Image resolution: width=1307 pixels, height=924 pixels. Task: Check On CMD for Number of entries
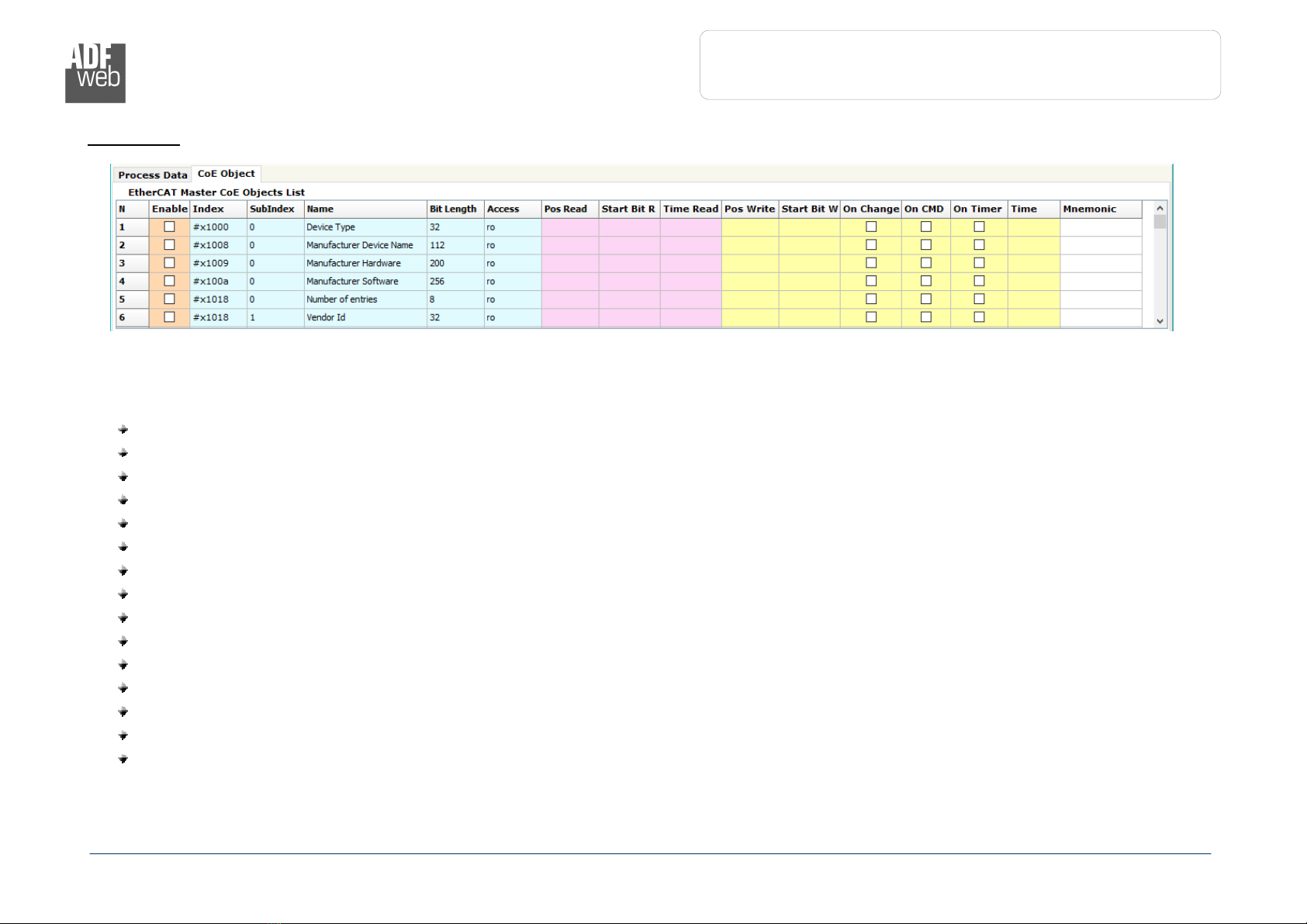[x=926, y=299]
